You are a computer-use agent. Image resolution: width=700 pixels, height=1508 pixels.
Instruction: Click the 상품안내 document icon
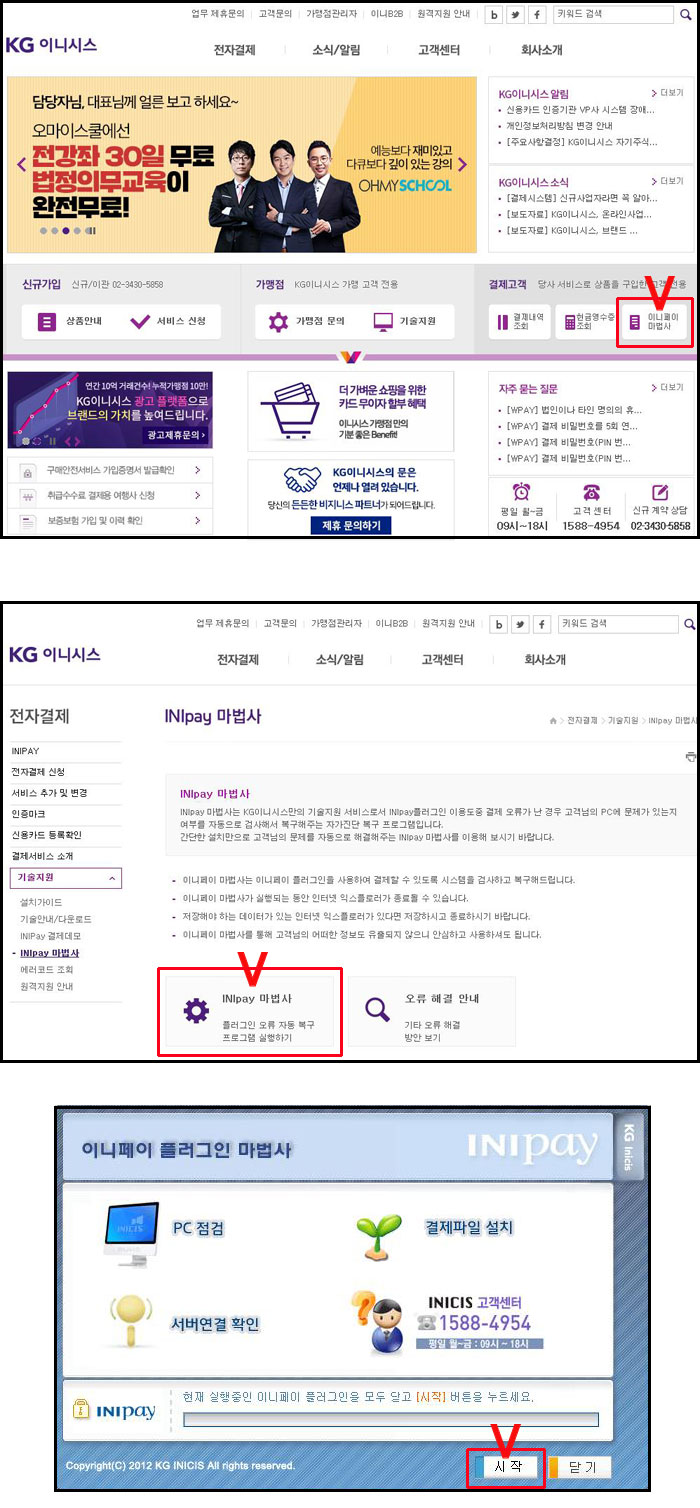[x=47, y=322]
